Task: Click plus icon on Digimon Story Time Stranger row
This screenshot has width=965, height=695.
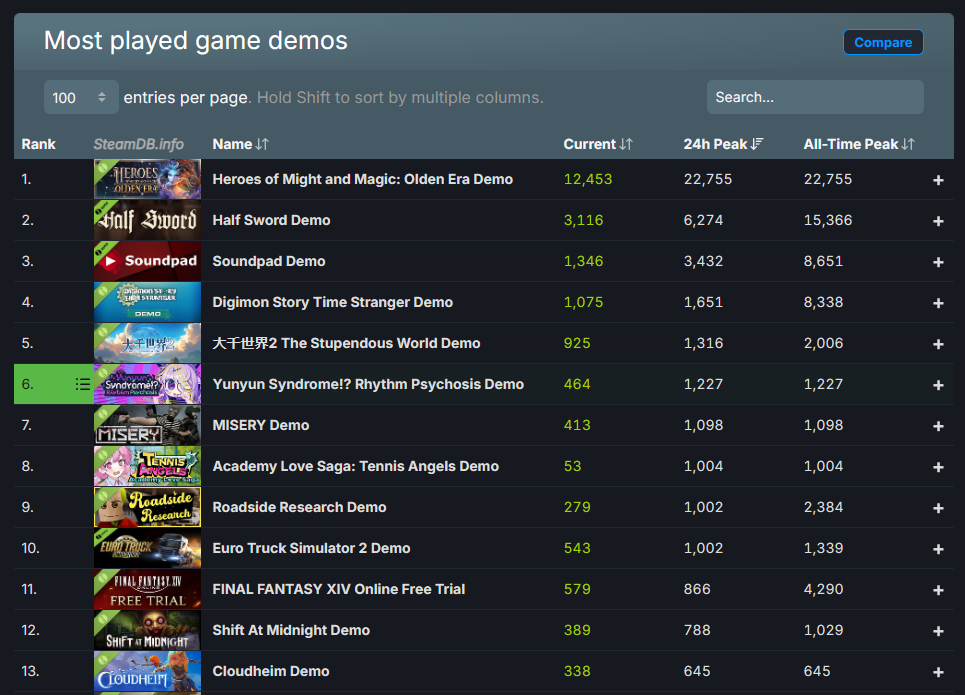Action: click(x=938, y=303)
